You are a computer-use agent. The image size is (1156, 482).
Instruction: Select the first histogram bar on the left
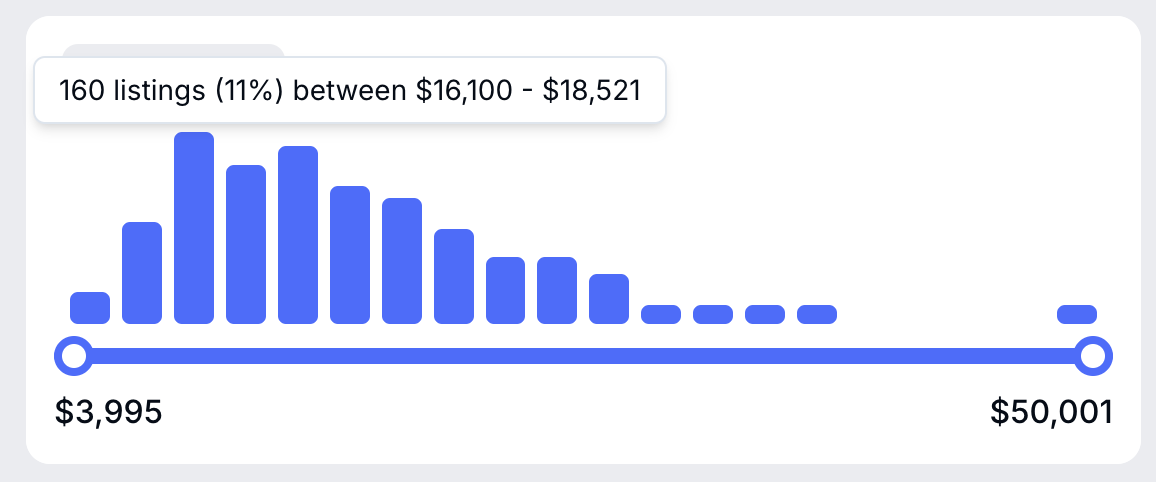click(90, 308)
